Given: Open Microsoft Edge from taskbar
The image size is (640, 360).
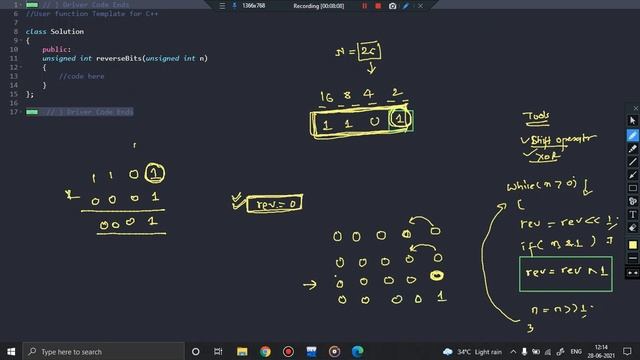Looking at the screenshot, I should [x=358, y=351].
